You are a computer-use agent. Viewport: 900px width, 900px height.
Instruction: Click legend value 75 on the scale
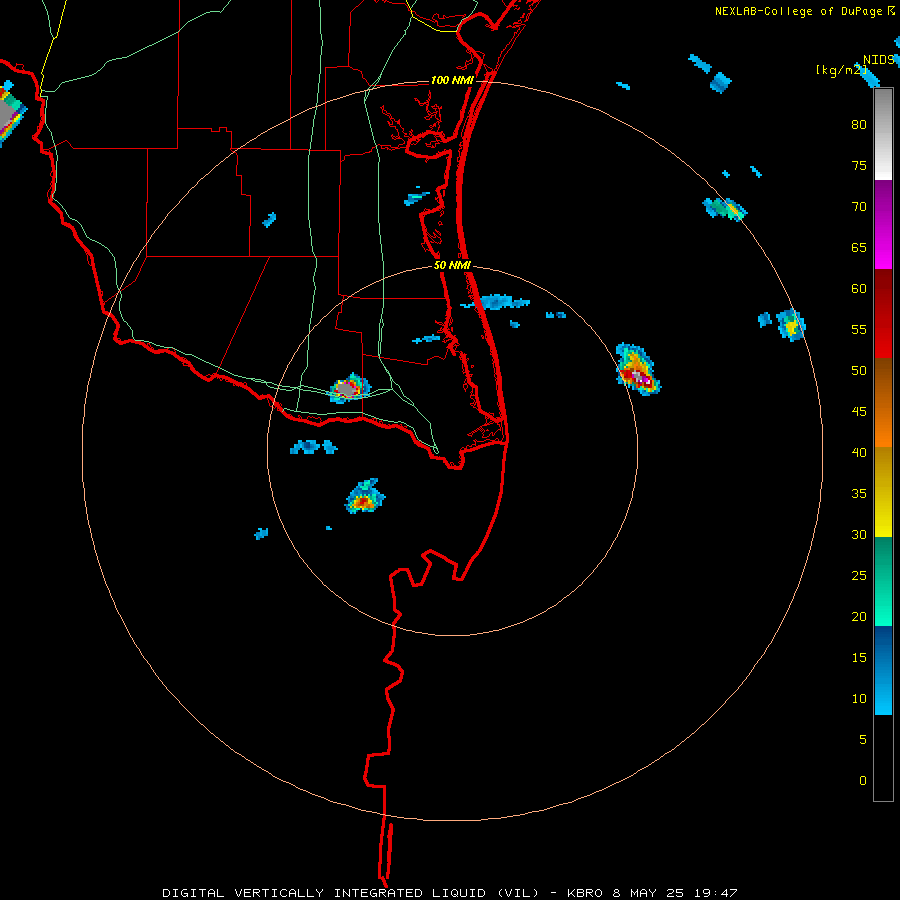pos(859,166)
